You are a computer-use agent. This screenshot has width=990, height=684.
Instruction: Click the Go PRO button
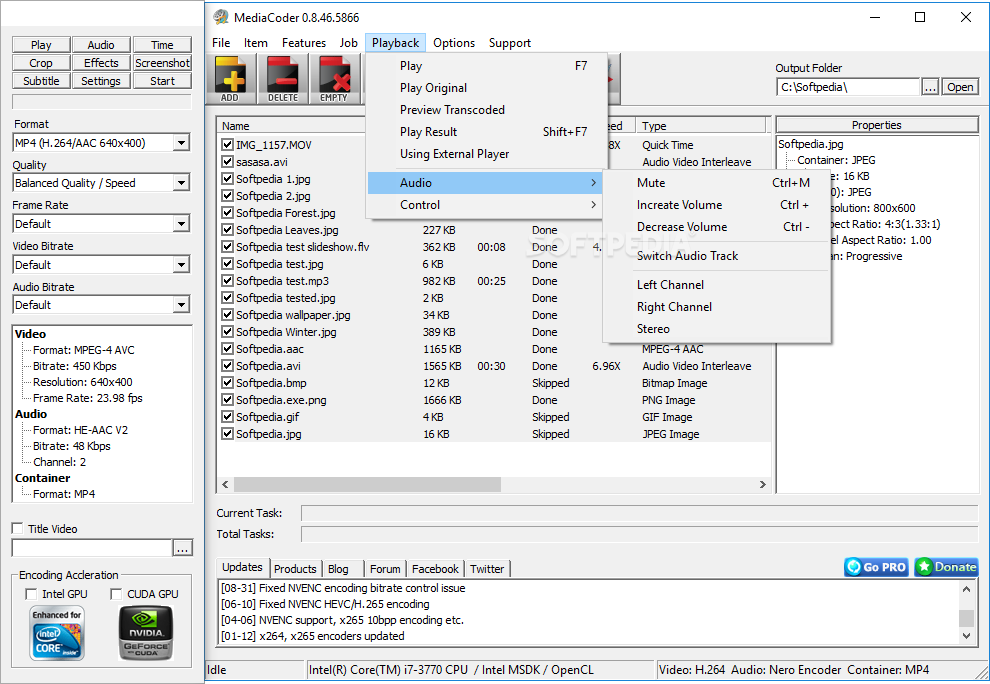pyautogui.click(x=876, y=567)
